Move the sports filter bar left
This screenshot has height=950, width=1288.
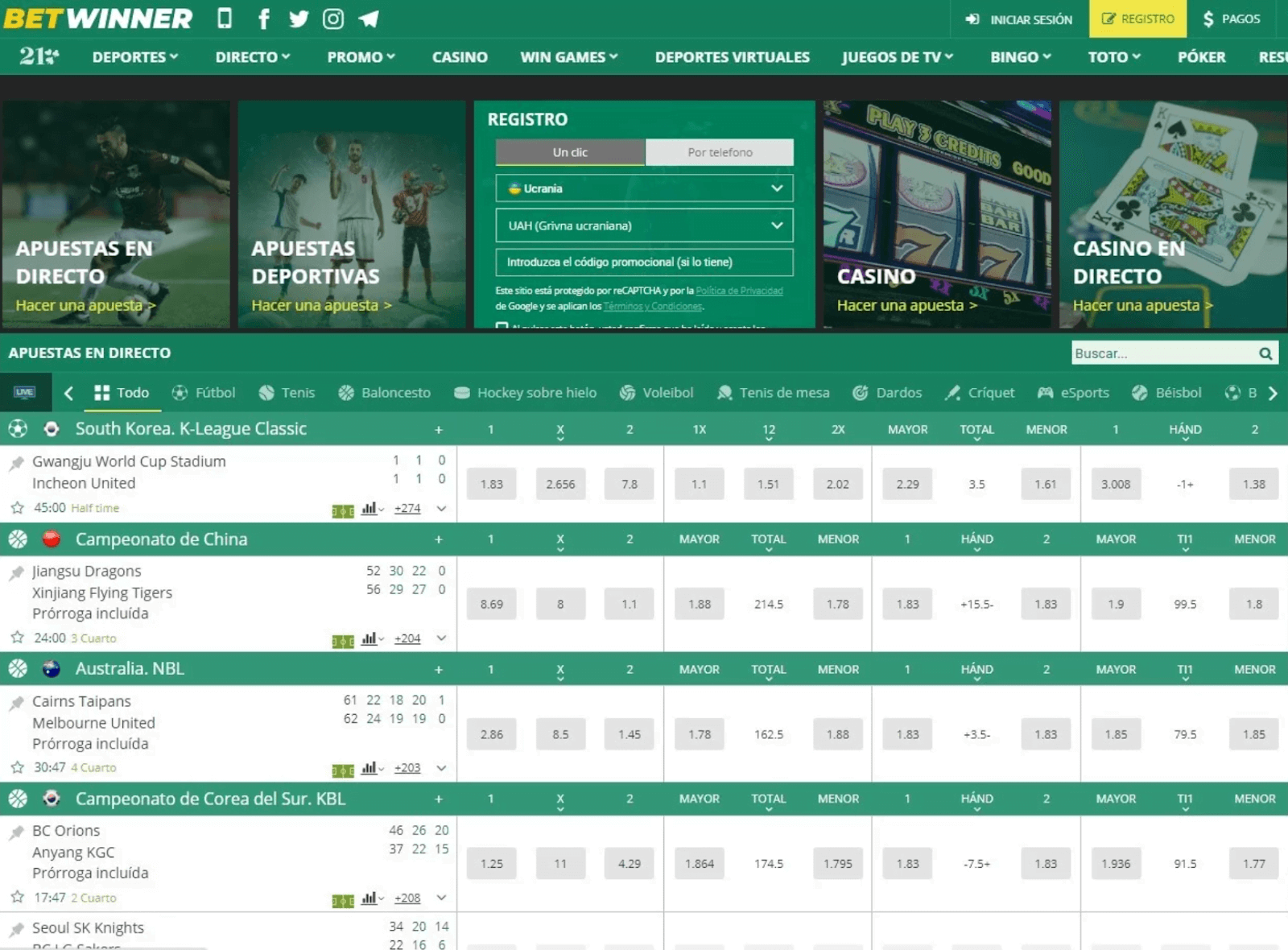click(x=68, y=393)
